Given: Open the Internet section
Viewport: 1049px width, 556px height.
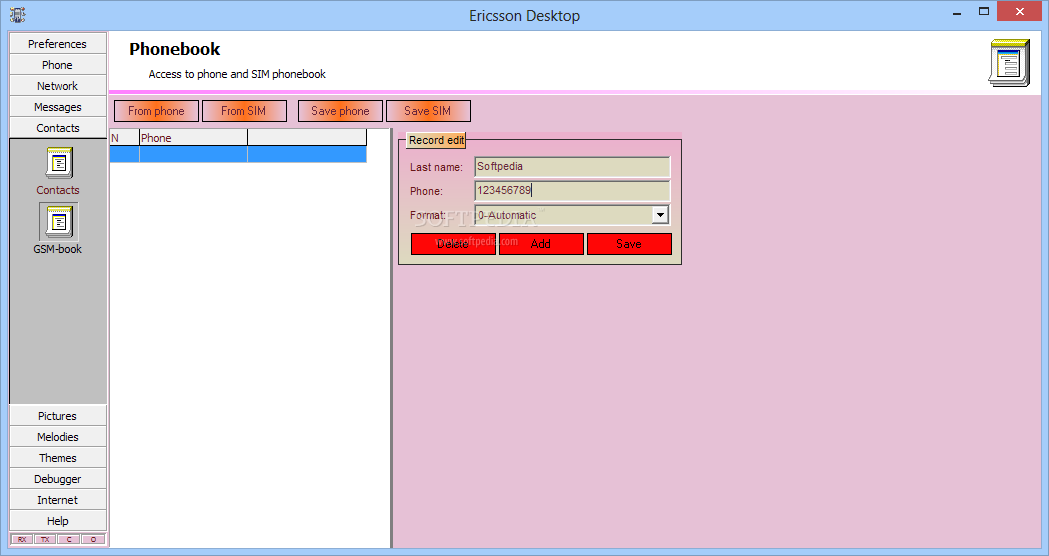Looking at the screenshot, I should coord(58,500).
